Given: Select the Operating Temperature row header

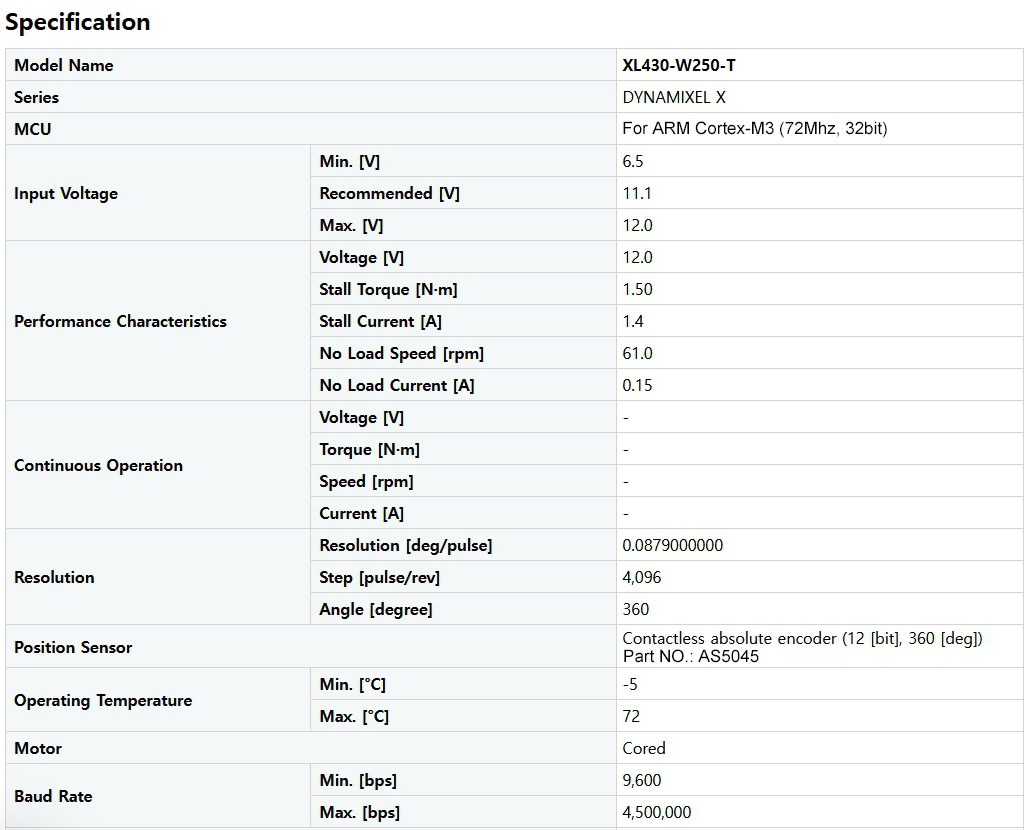Looking at the screenshot, I should pos(102,700).
